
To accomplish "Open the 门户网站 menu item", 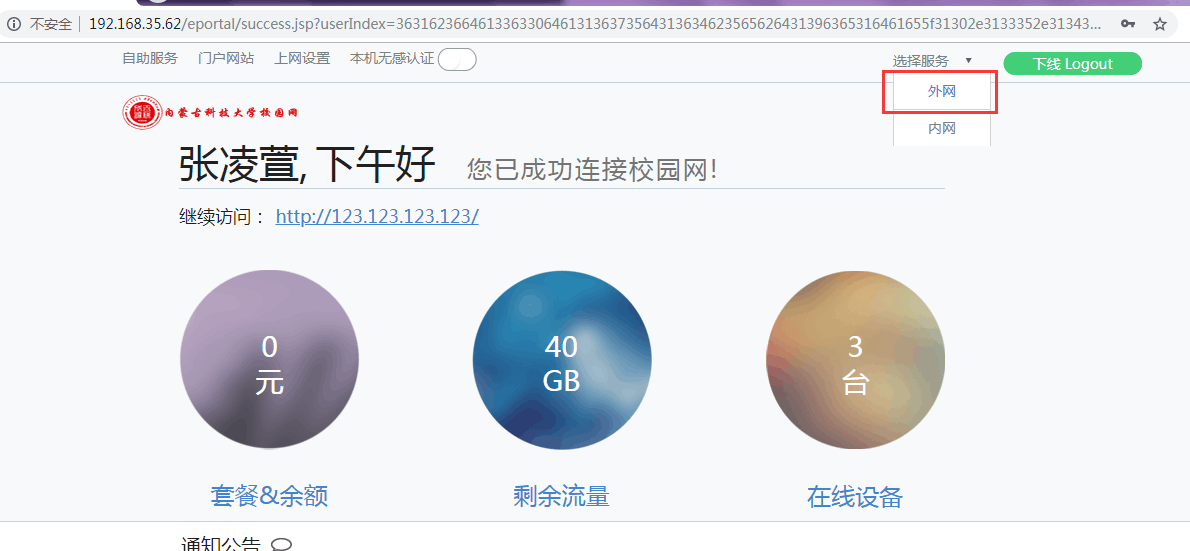I will pos(225,58).
